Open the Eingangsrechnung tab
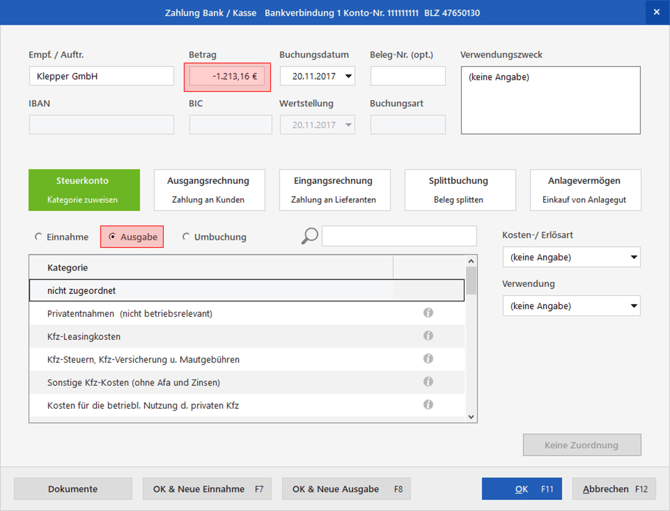The height and width of the screenshot is (511, 670). pos(334,189)
